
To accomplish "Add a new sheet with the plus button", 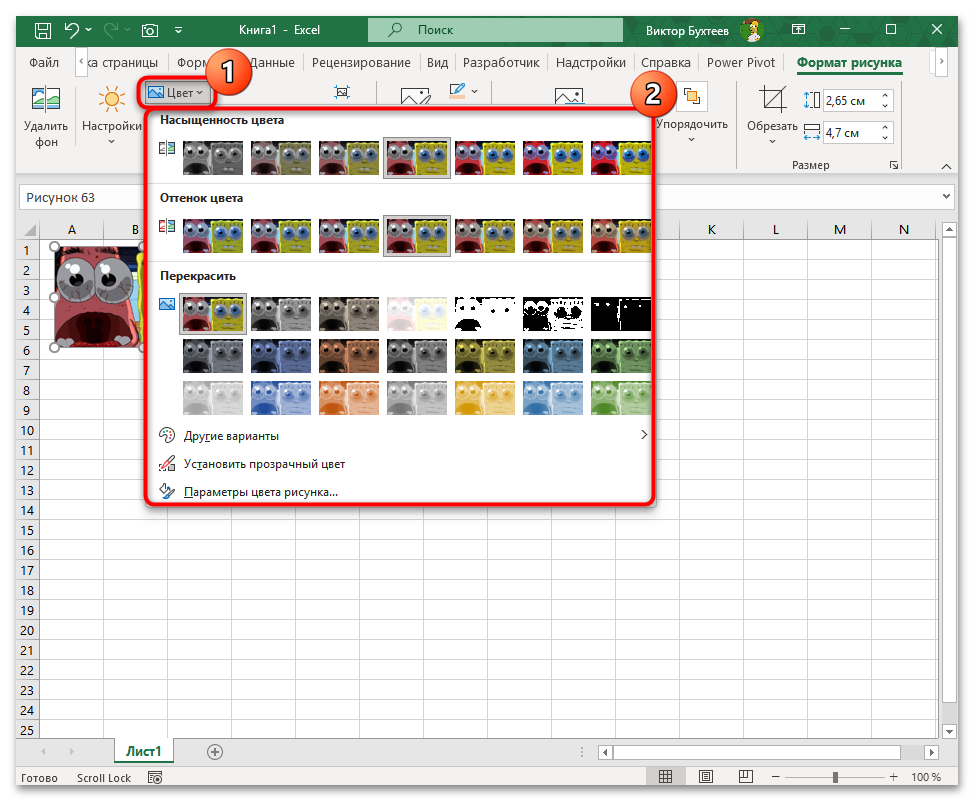I will click(x=215, y=752).
